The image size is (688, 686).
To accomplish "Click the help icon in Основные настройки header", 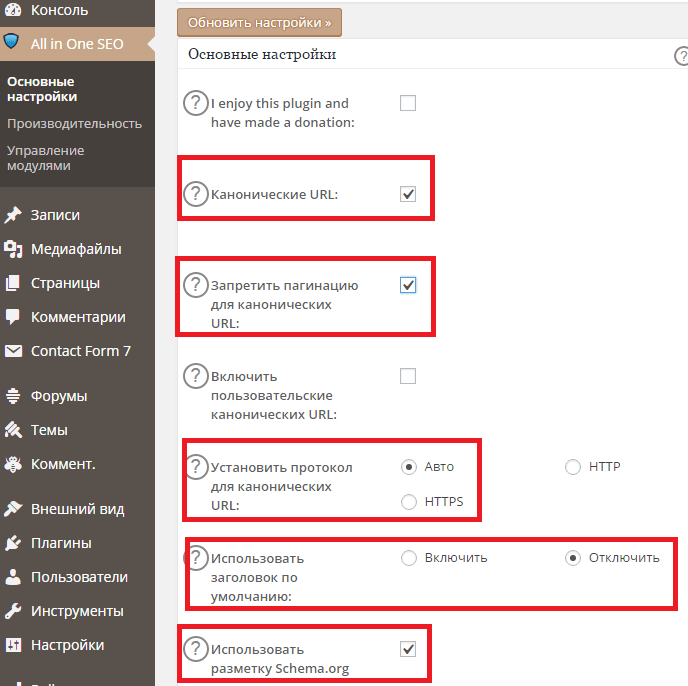I will (x=682, y=56).
